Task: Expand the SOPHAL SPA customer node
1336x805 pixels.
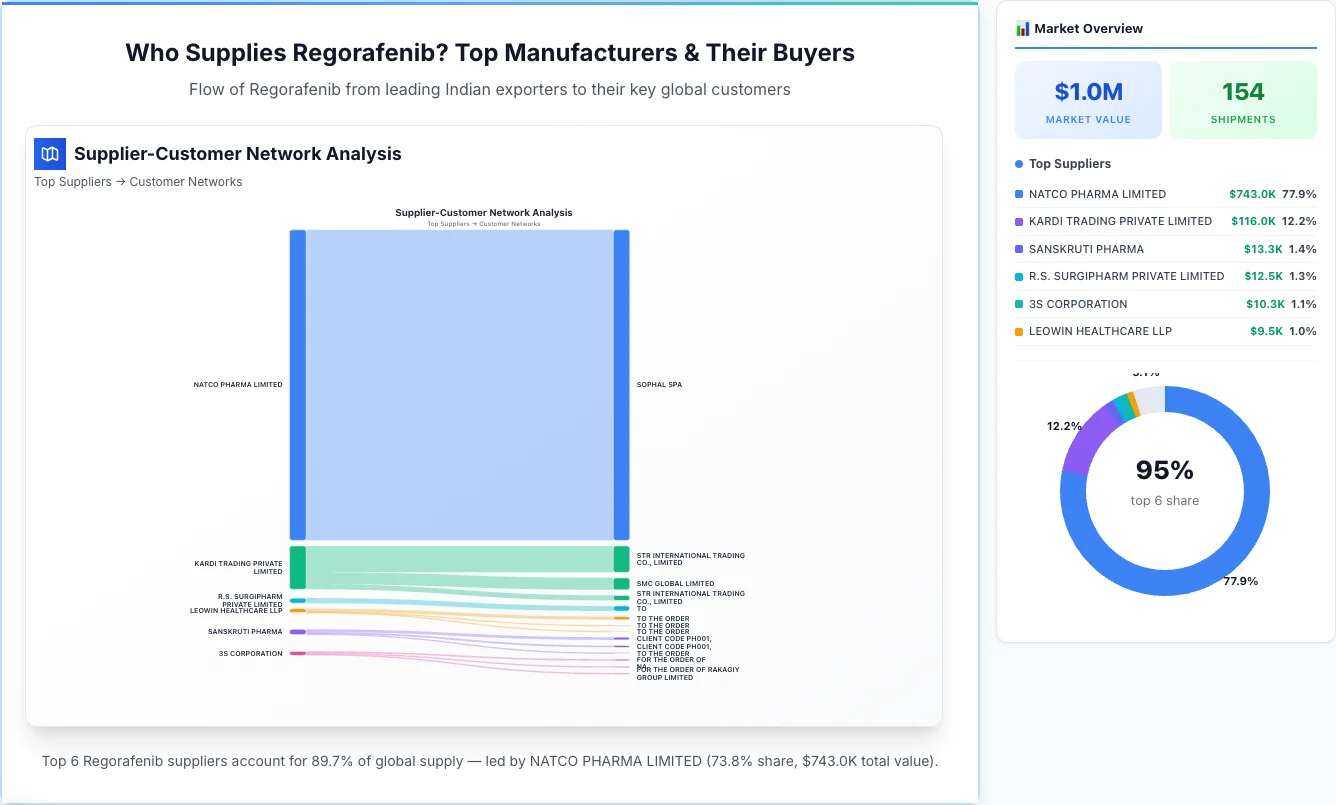Action: pyautogui.click(x=622, y=383)
